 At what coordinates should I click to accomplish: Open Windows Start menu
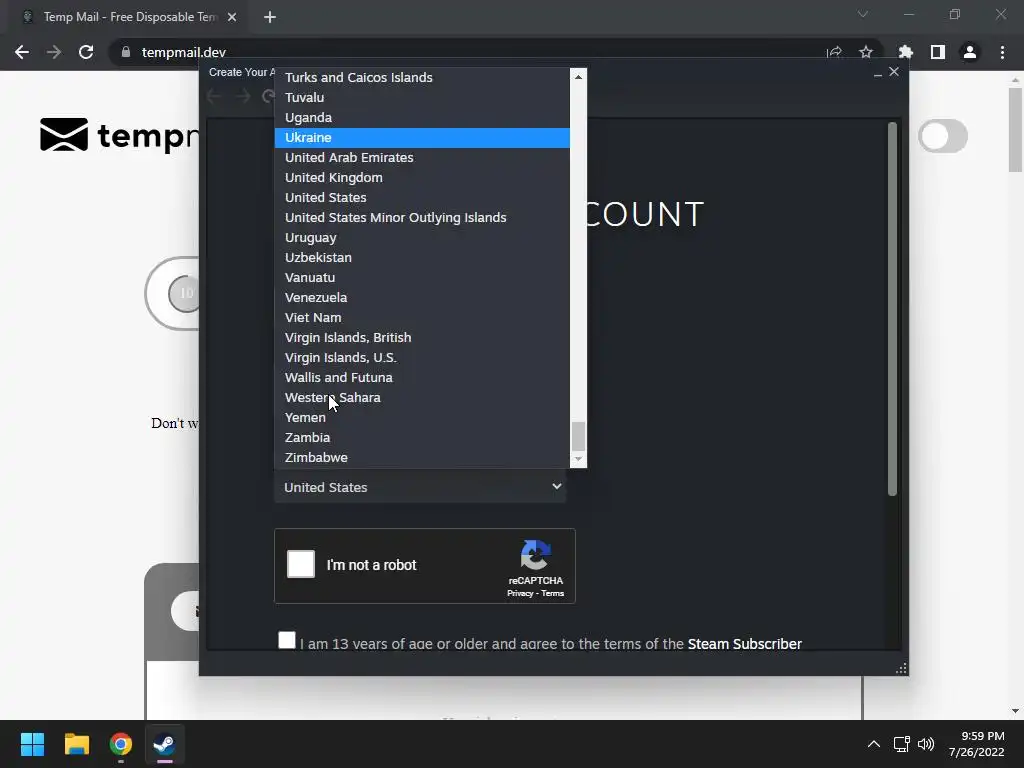32,744
